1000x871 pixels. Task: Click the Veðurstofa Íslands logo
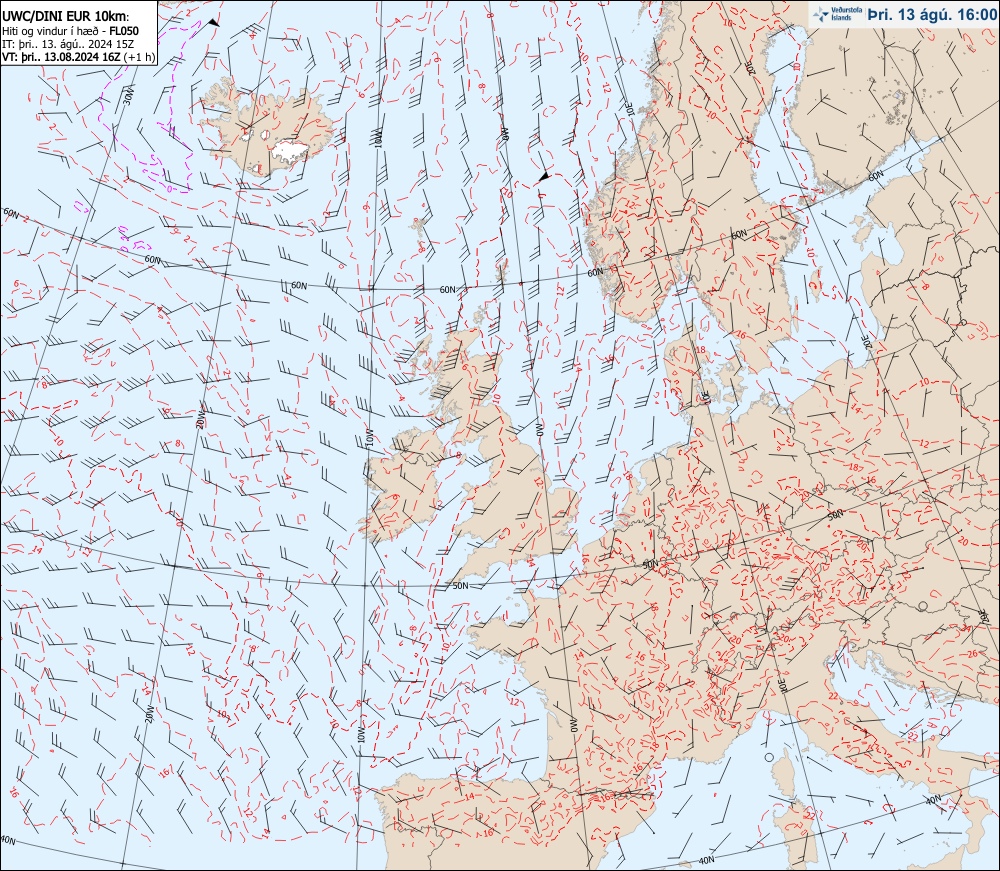(x=835, y=14)
